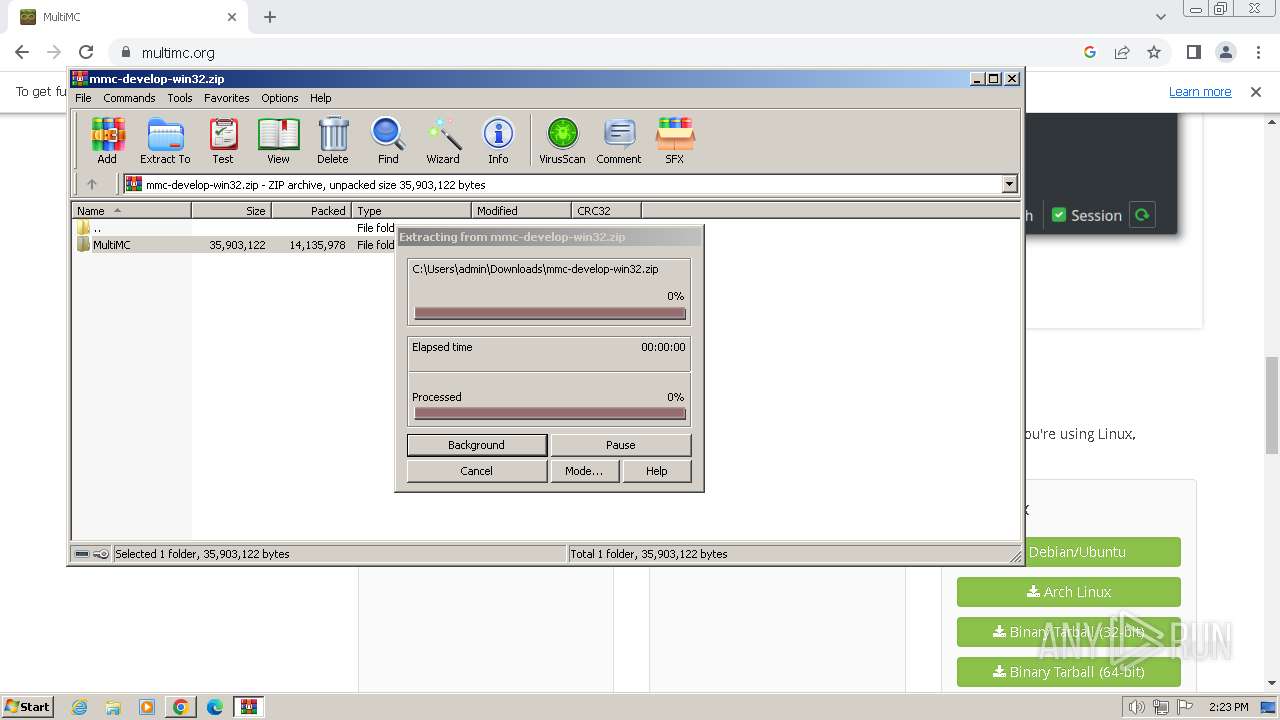1280x720 pixels.
Task: Click the Mode... button
Action: [x=584, y=471]
